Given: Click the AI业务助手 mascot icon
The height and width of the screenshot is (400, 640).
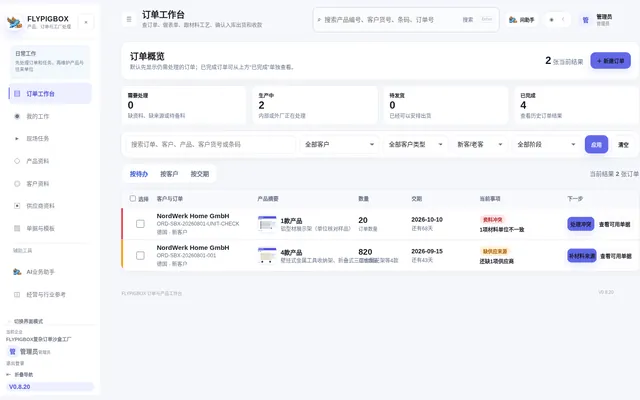Looking at the screenshot, I should pos(17,272).
